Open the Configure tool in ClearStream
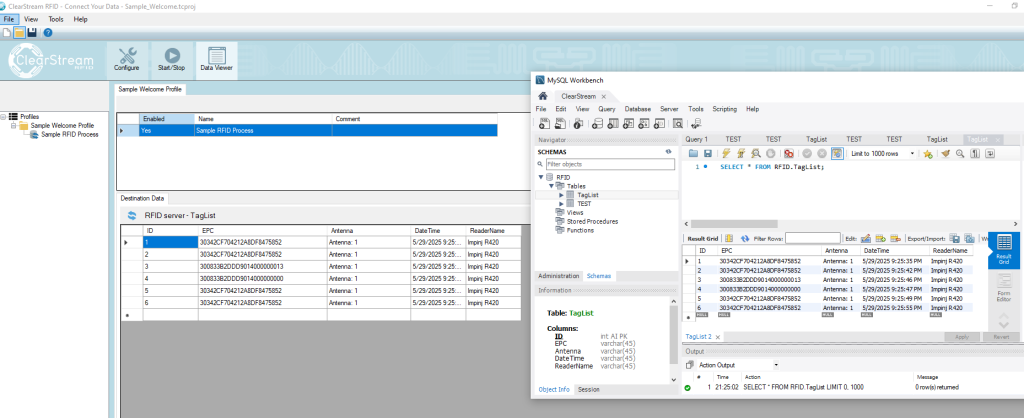 pos(126,60)
